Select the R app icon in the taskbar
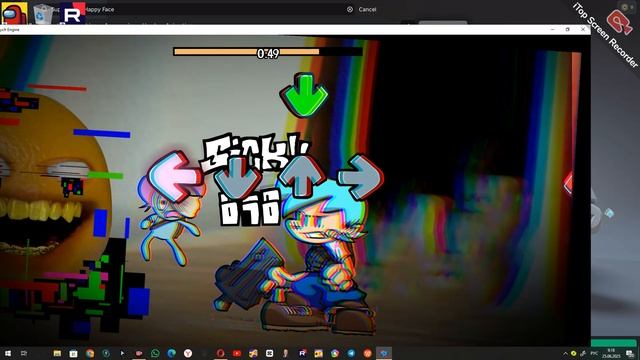 (x=302, y=353)
